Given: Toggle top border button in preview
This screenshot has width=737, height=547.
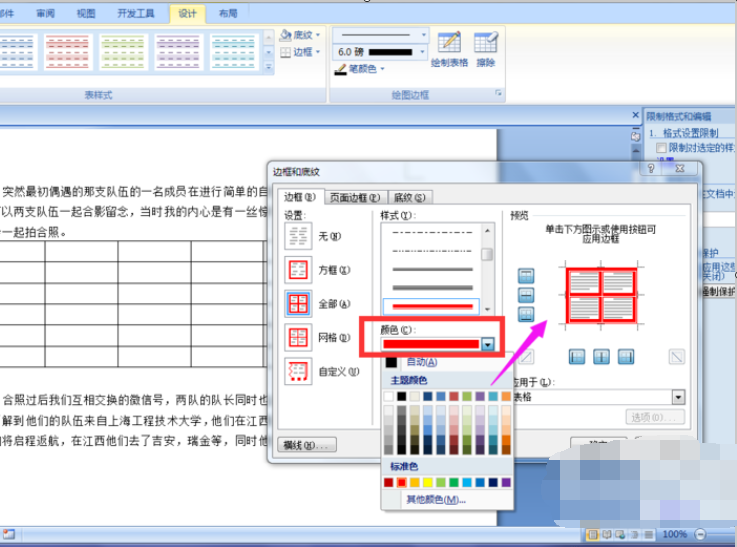Looking at the screenshot, I should click(x=526, y=276).
